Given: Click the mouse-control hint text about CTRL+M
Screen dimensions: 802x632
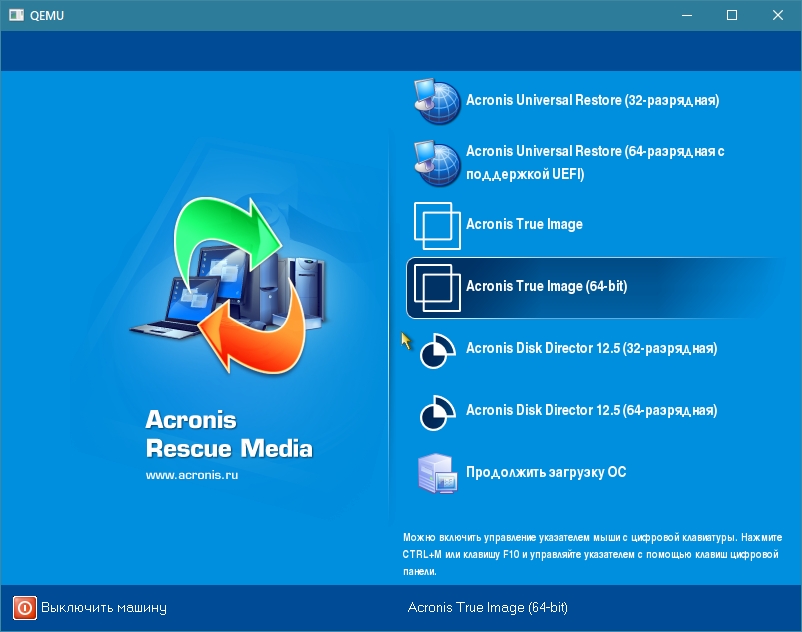Looking at the screenshot, I should [x=592, y=554].
